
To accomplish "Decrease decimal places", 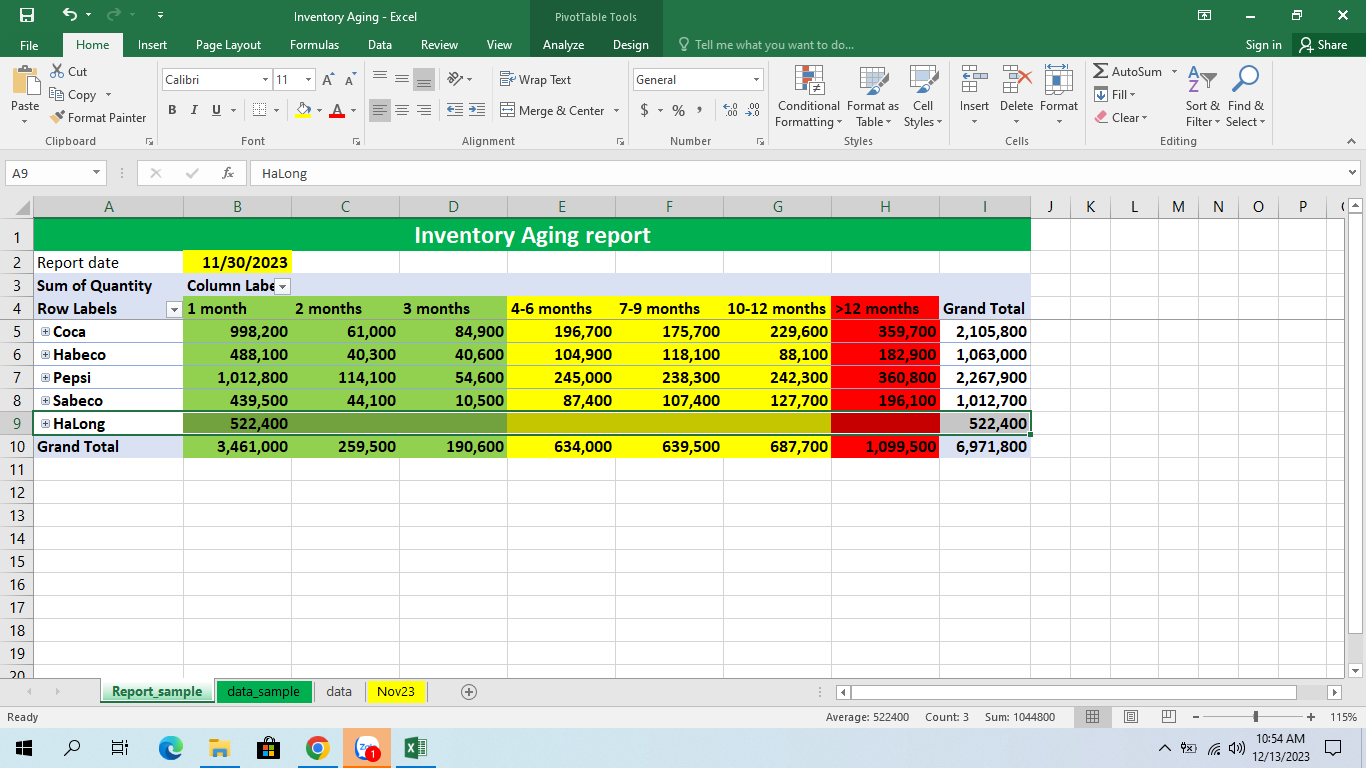I will (753, 110).
